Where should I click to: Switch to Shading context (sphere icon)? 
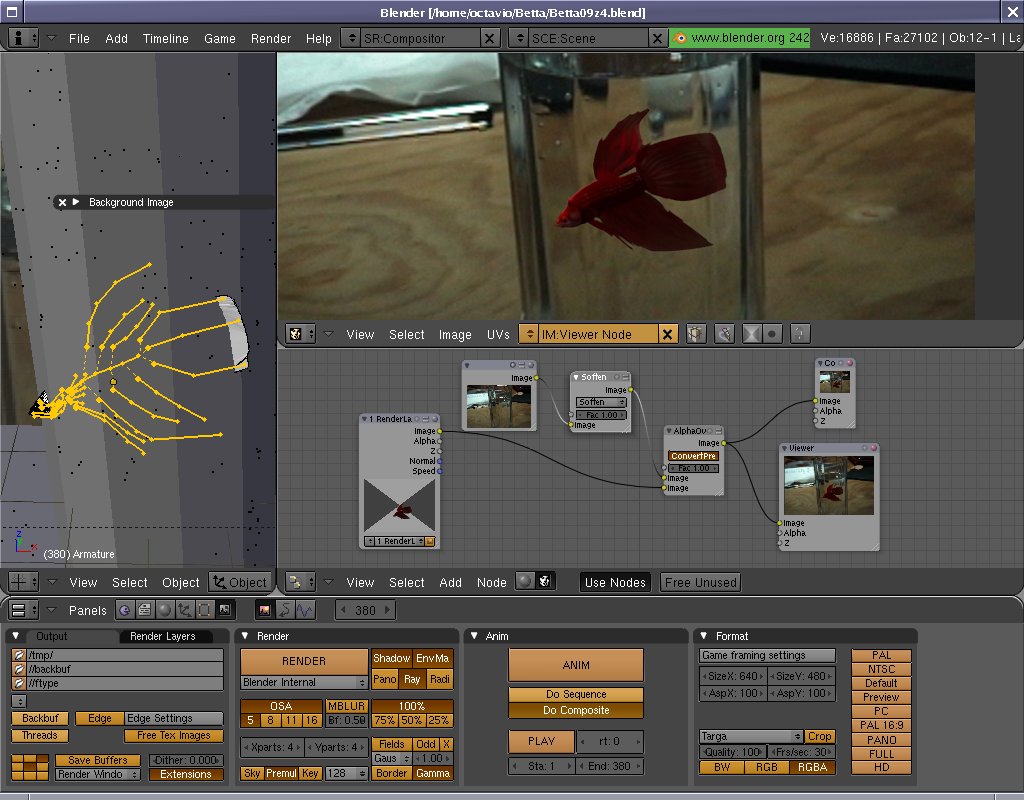pos(164,609)
